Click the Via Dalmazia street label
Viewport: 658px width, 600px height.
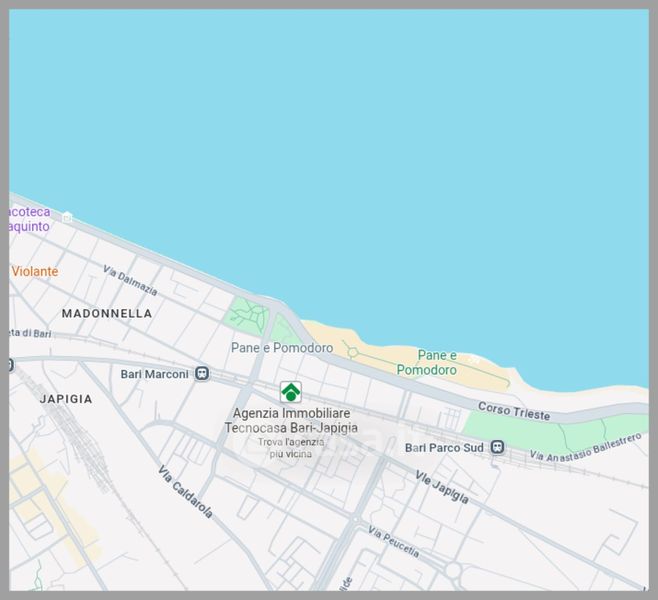pos(130,281)
